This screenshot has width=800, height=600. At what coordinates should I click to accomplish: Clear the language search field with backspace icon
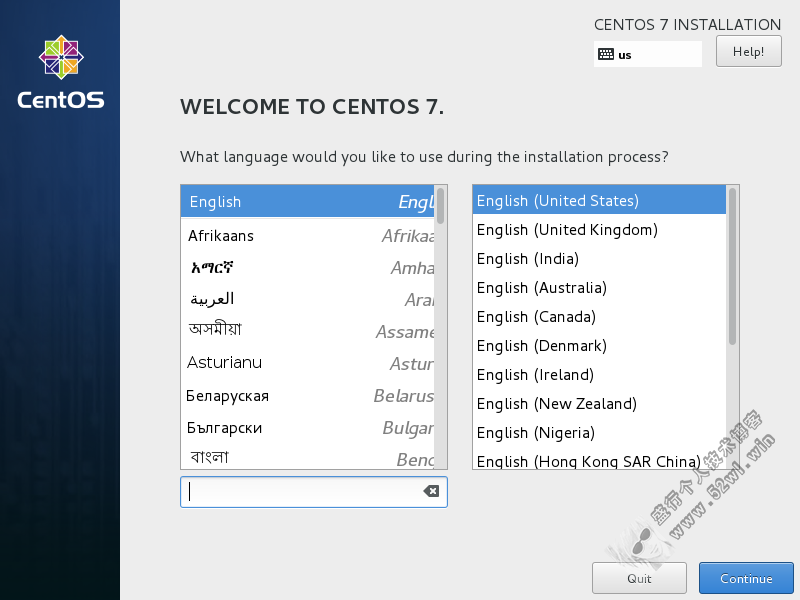point(431,491)
